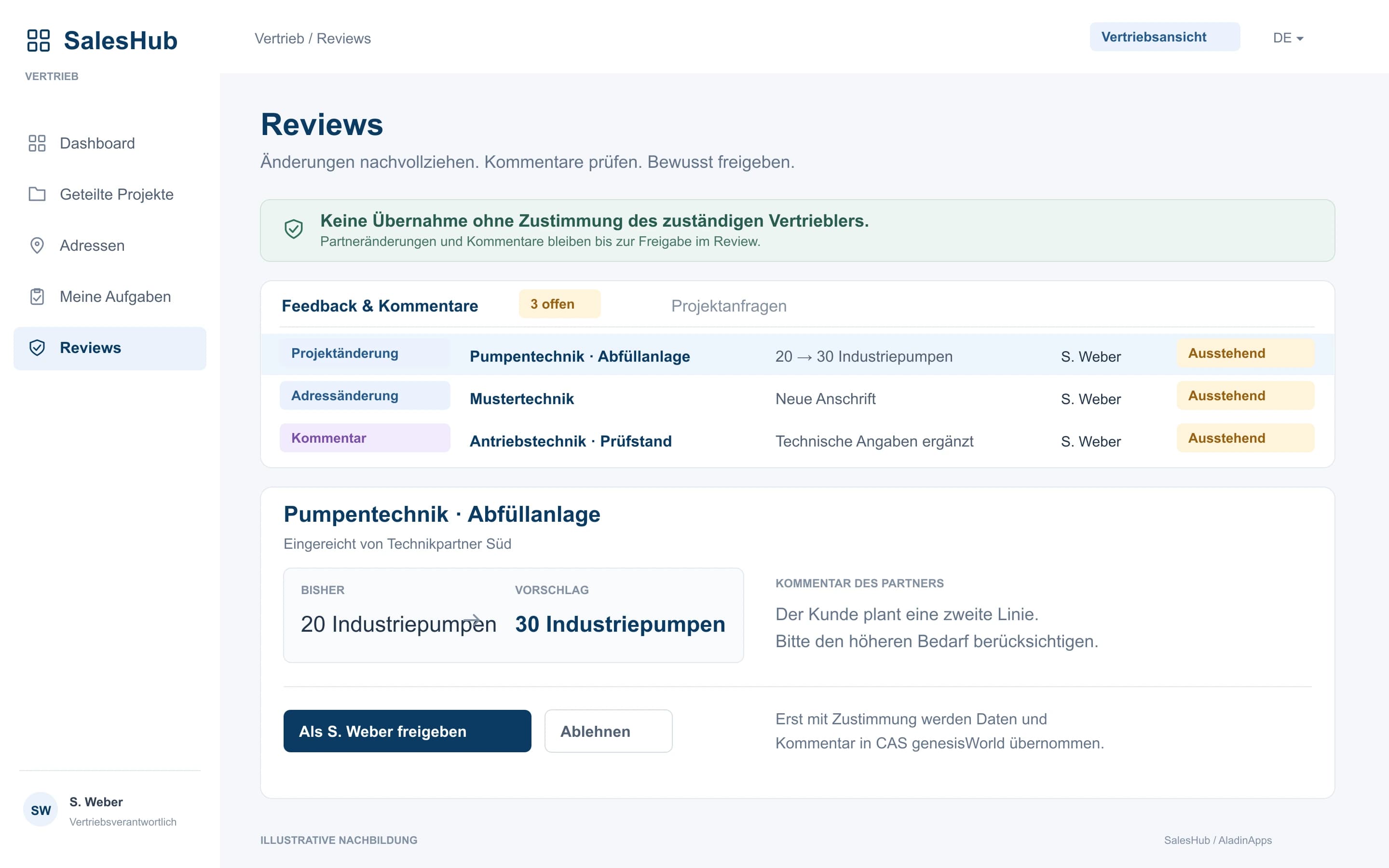Screen dimensions: 1389x868
Task: Click Als S. Weber freigeben button
Action: tap(407, 731)
